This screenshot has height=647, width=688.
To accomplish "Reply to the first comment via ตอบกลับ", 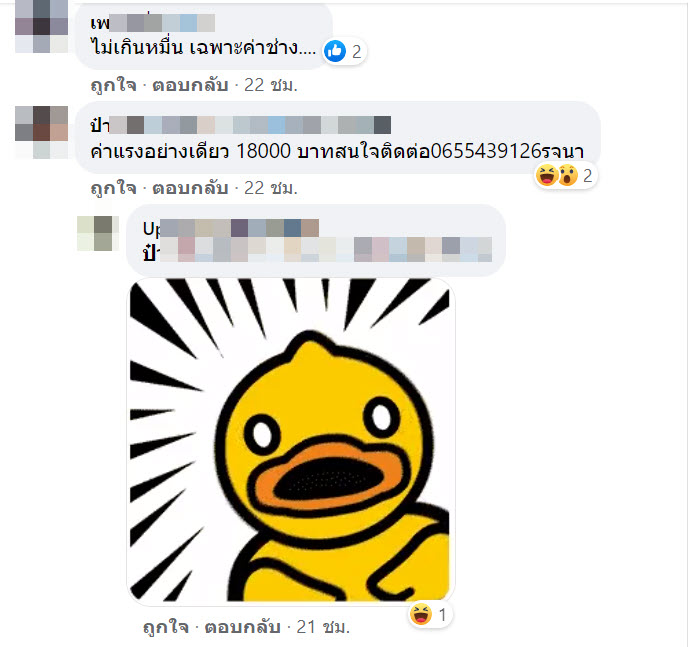I will (190, 85).
